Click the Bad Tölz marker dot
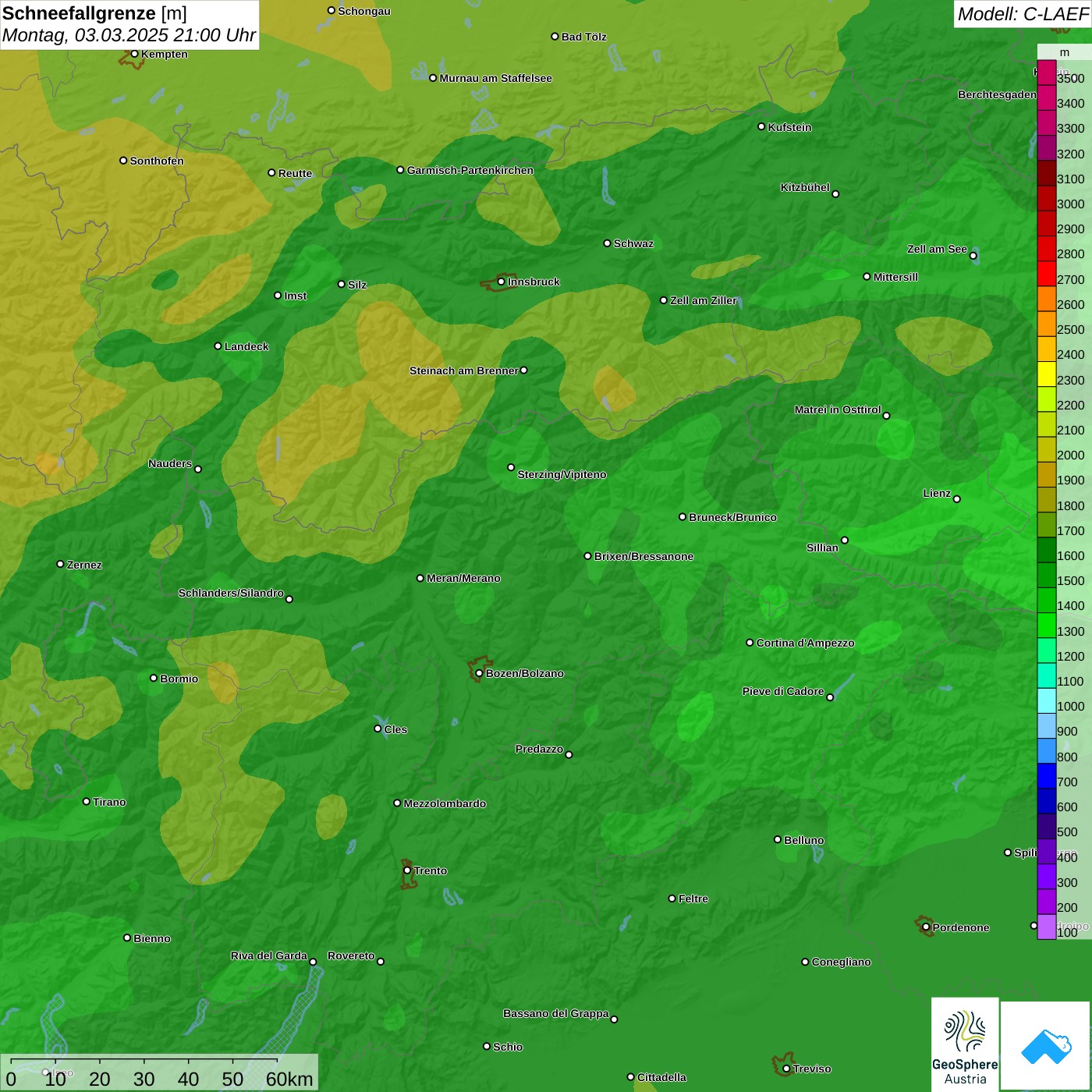The image size is (1092, 1092). pos(555,37)
